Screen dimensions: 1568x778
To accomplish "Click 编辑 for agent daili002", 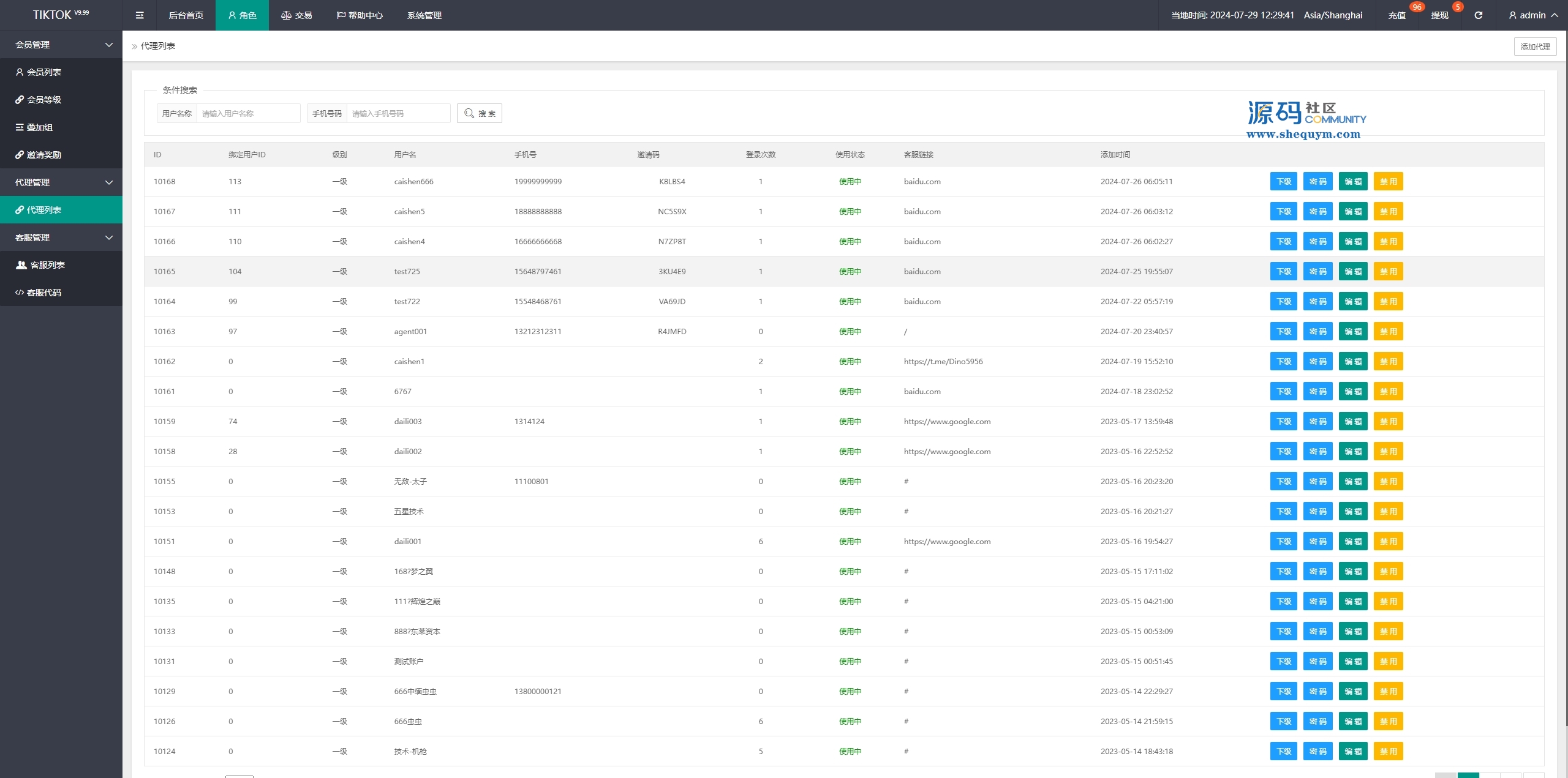I will [x=1353, y=452].
